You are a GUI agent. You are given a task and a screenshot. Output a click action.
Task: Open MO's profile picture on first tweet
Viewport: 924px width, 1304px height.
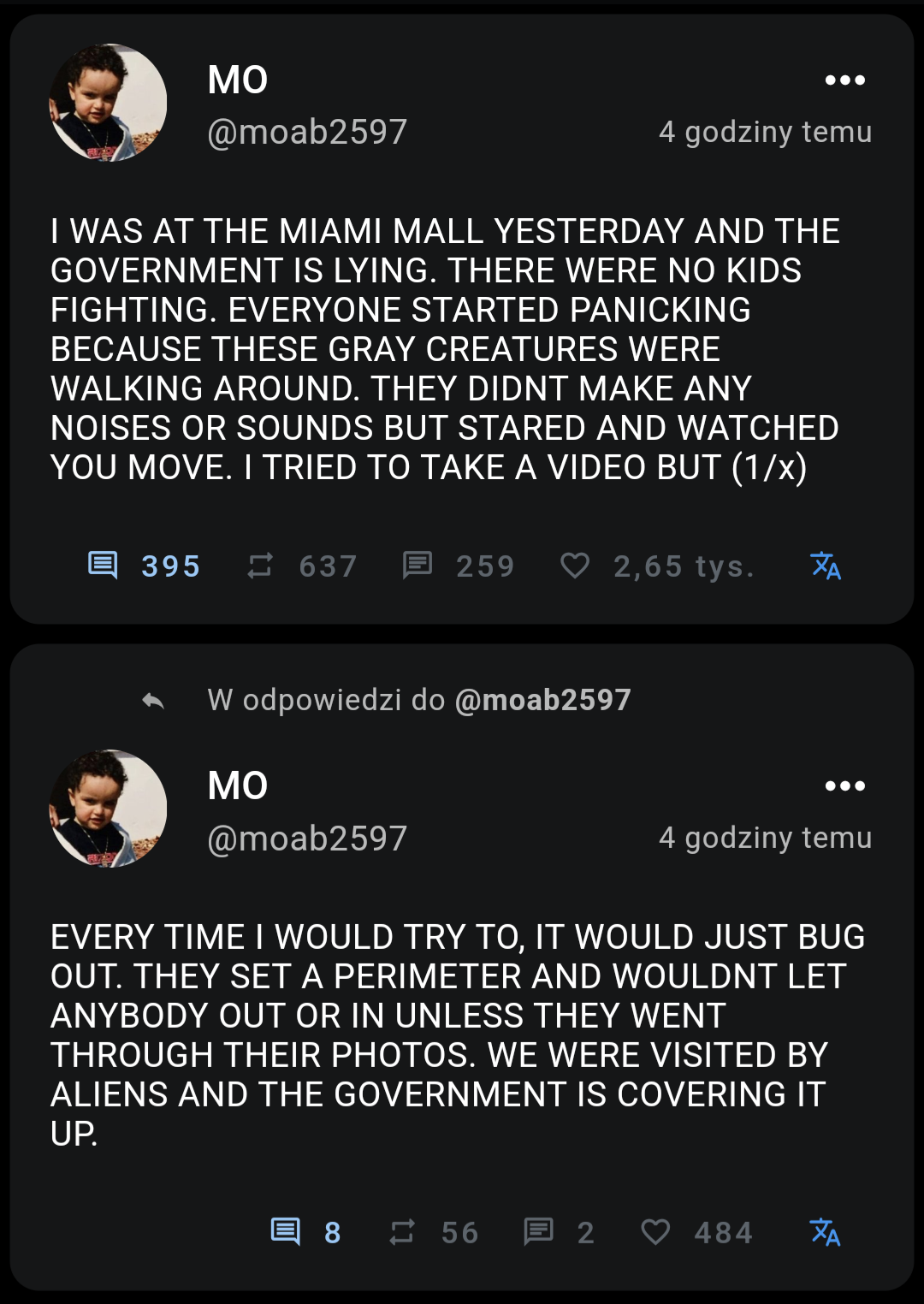coord(108,103)
